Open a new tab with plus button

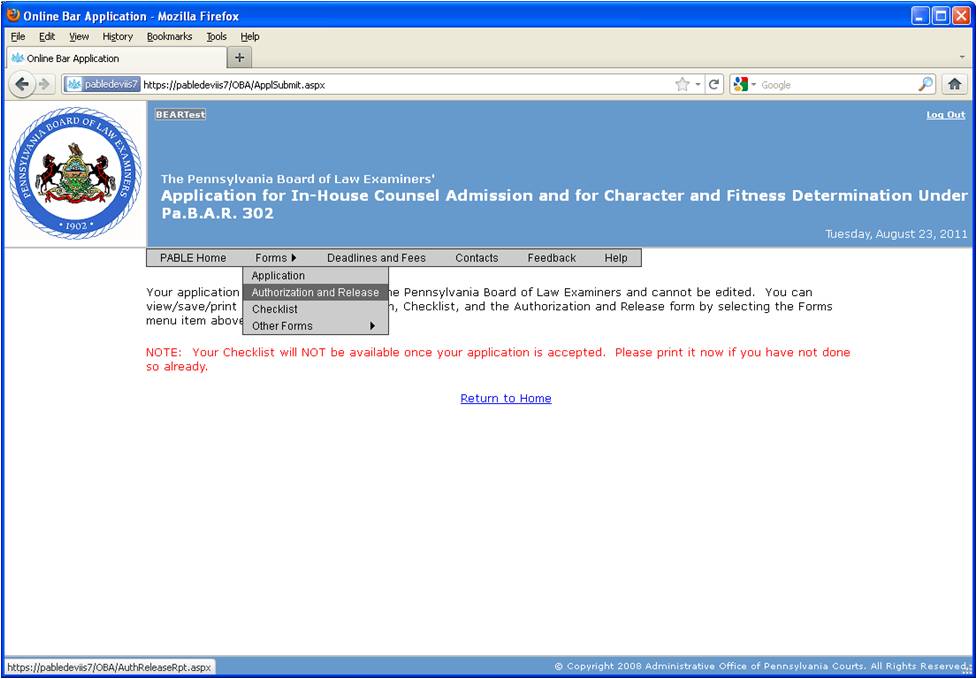pos(239,58)
